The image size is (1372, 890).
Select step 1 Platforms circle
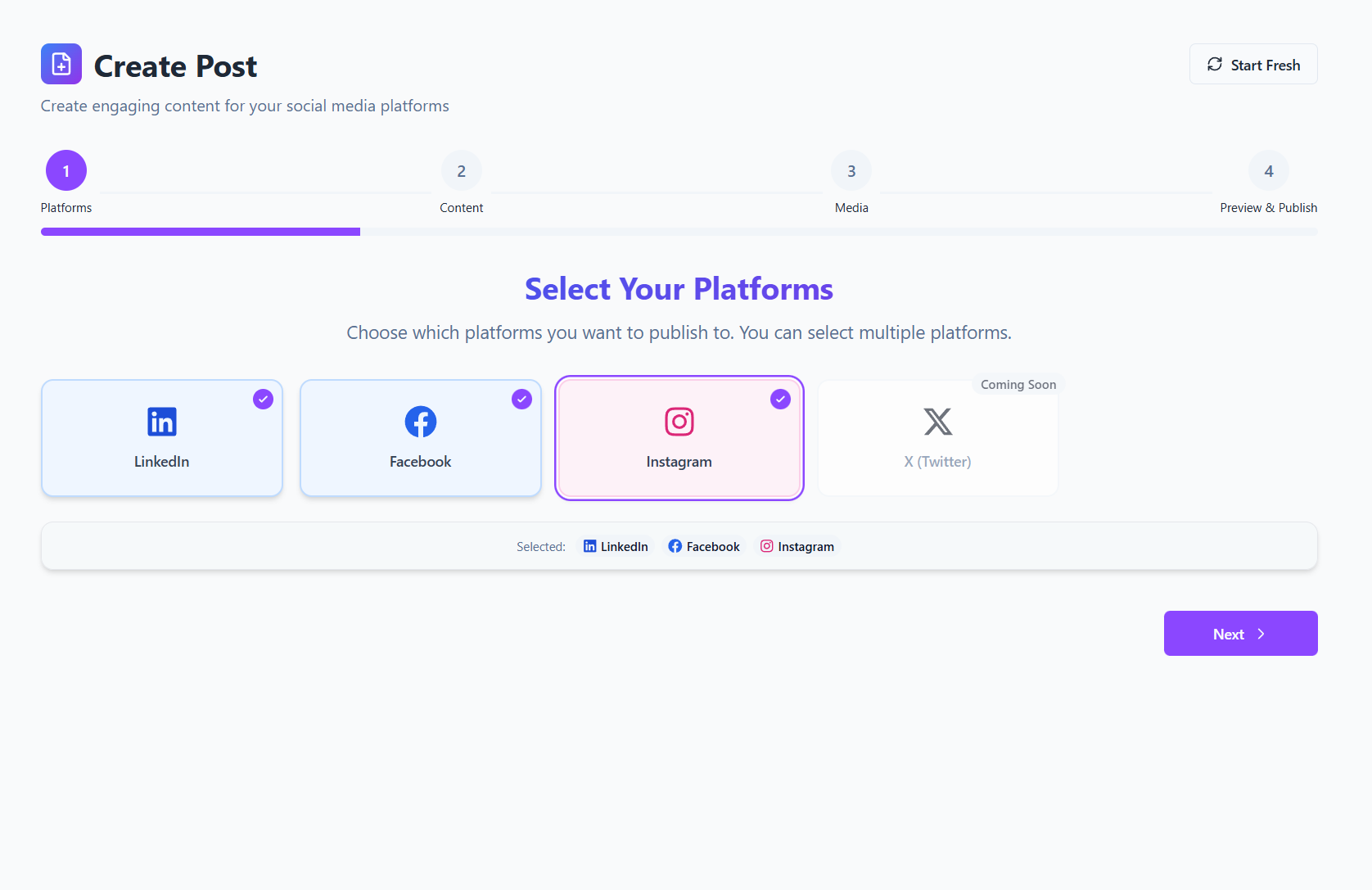(x=66, y=171)
